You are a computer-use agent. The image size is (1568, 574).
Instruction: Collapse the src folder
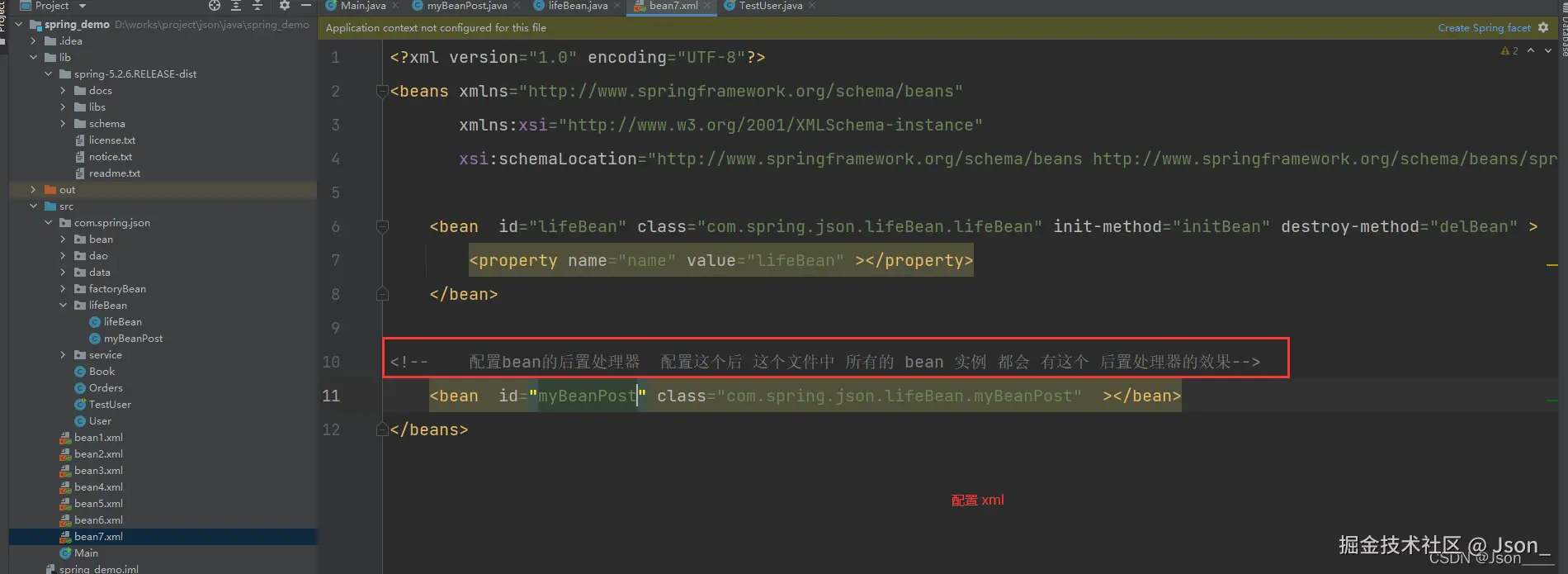coord(33,206)
